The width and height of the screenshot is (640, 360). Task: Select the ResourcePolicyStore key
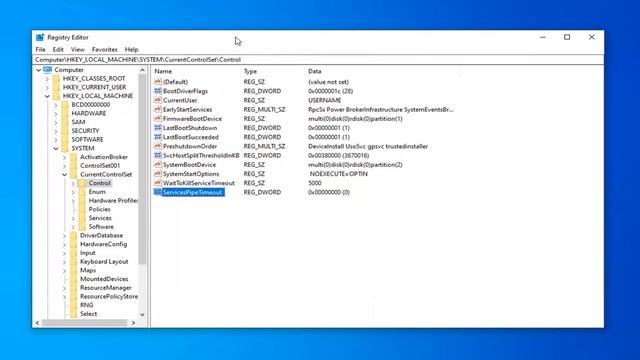point(109,296)
